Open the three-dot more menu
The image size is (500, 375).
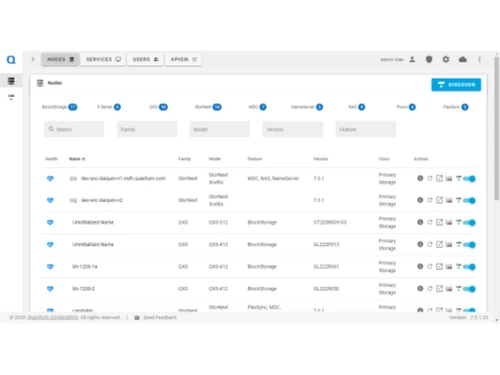coord(480,59)
